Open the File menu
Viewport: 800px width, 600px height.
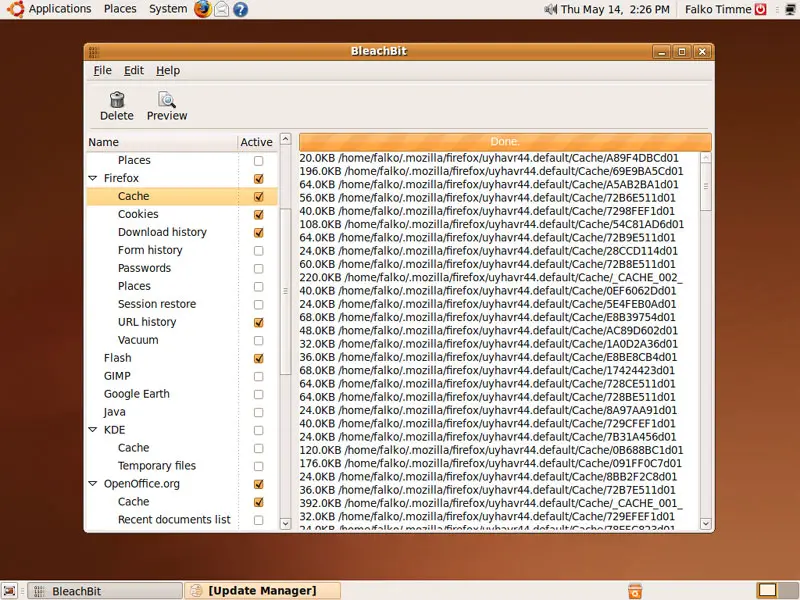[x=103, y=70]
